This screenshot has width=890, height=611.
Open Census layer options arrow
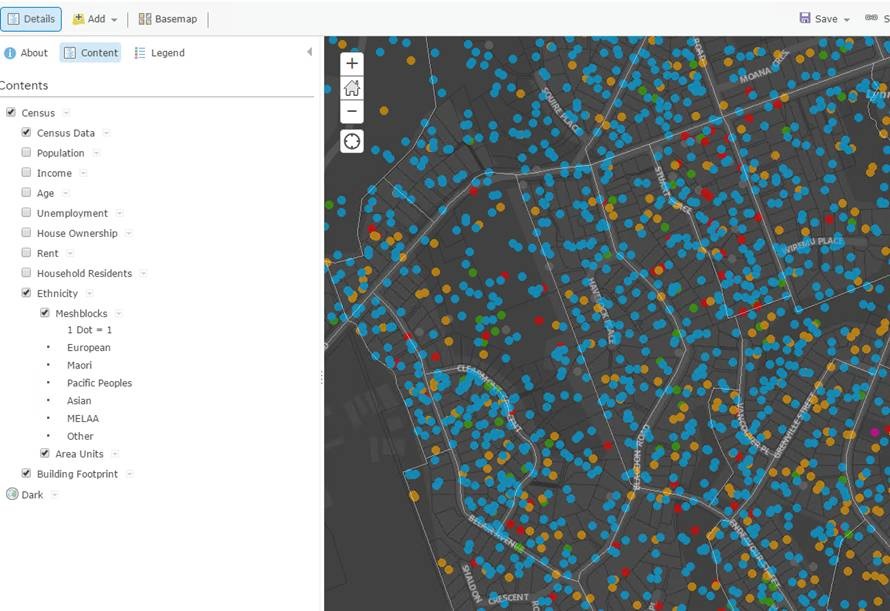pyautogui.click(x=66, y=112)
